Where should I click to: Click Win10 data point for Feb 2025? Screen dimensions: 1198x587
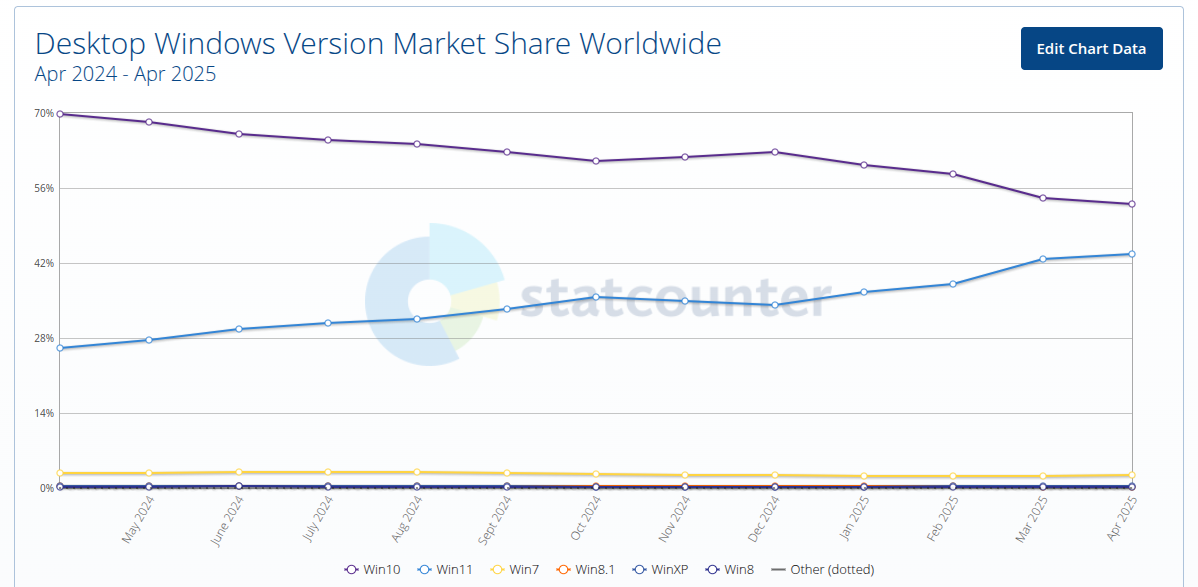click(953, 174)
